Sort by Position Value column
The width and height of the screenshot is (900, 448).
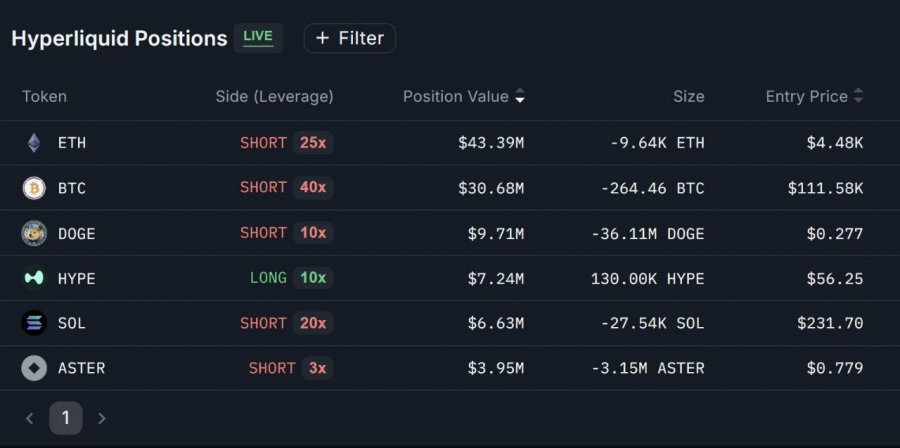point(463,97)
